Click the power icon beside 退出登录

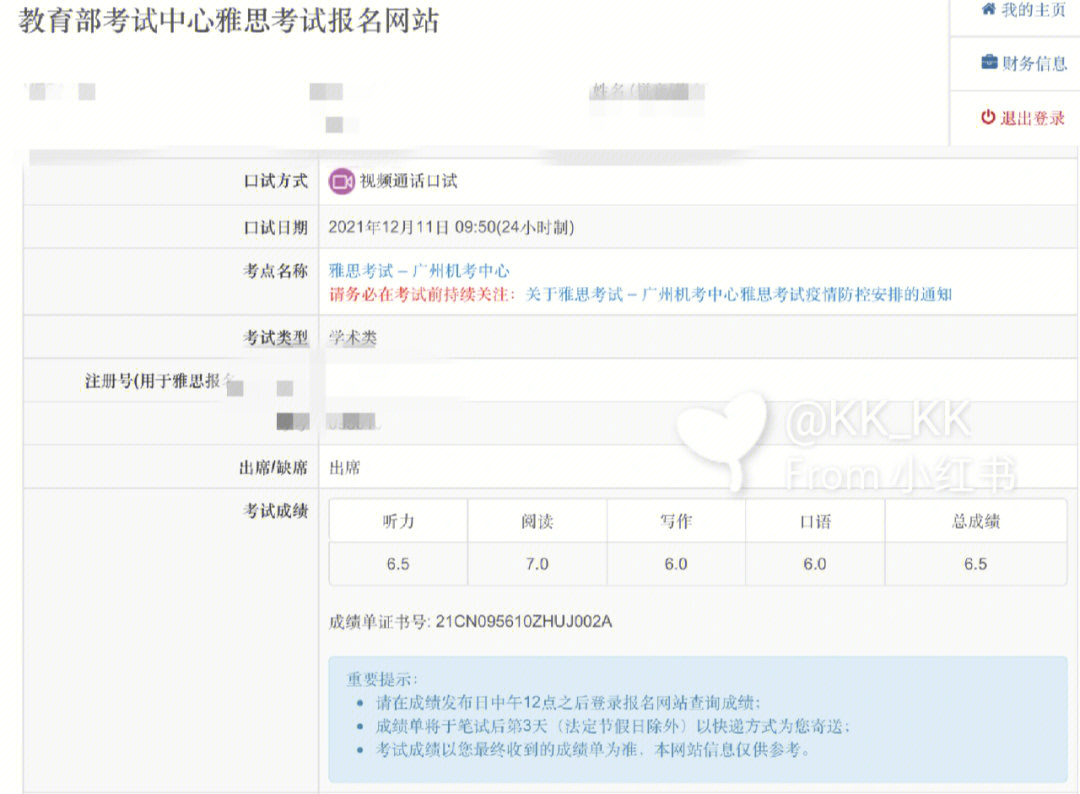(988, 117)
